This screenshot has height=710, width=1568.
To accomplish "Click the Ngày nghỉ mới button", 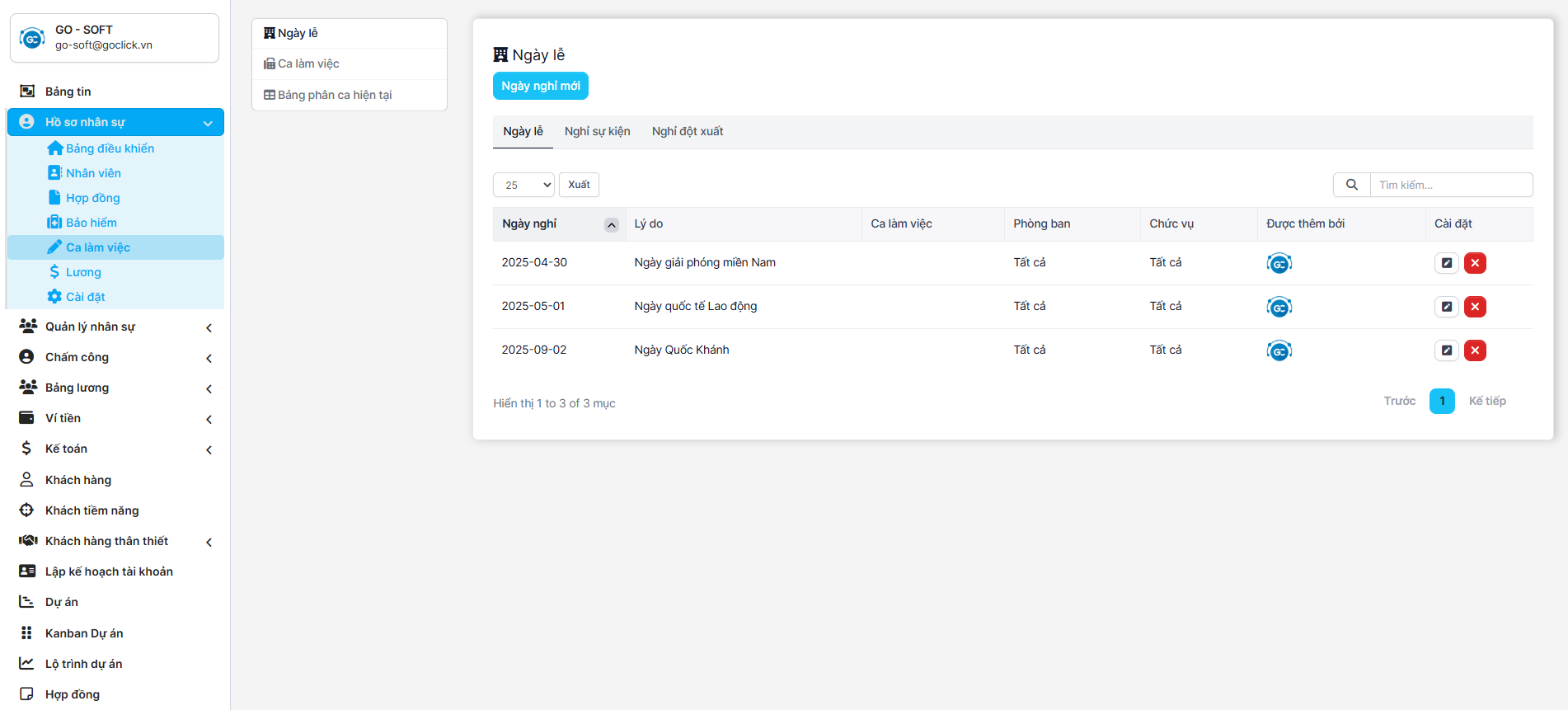I will (540, 86).
